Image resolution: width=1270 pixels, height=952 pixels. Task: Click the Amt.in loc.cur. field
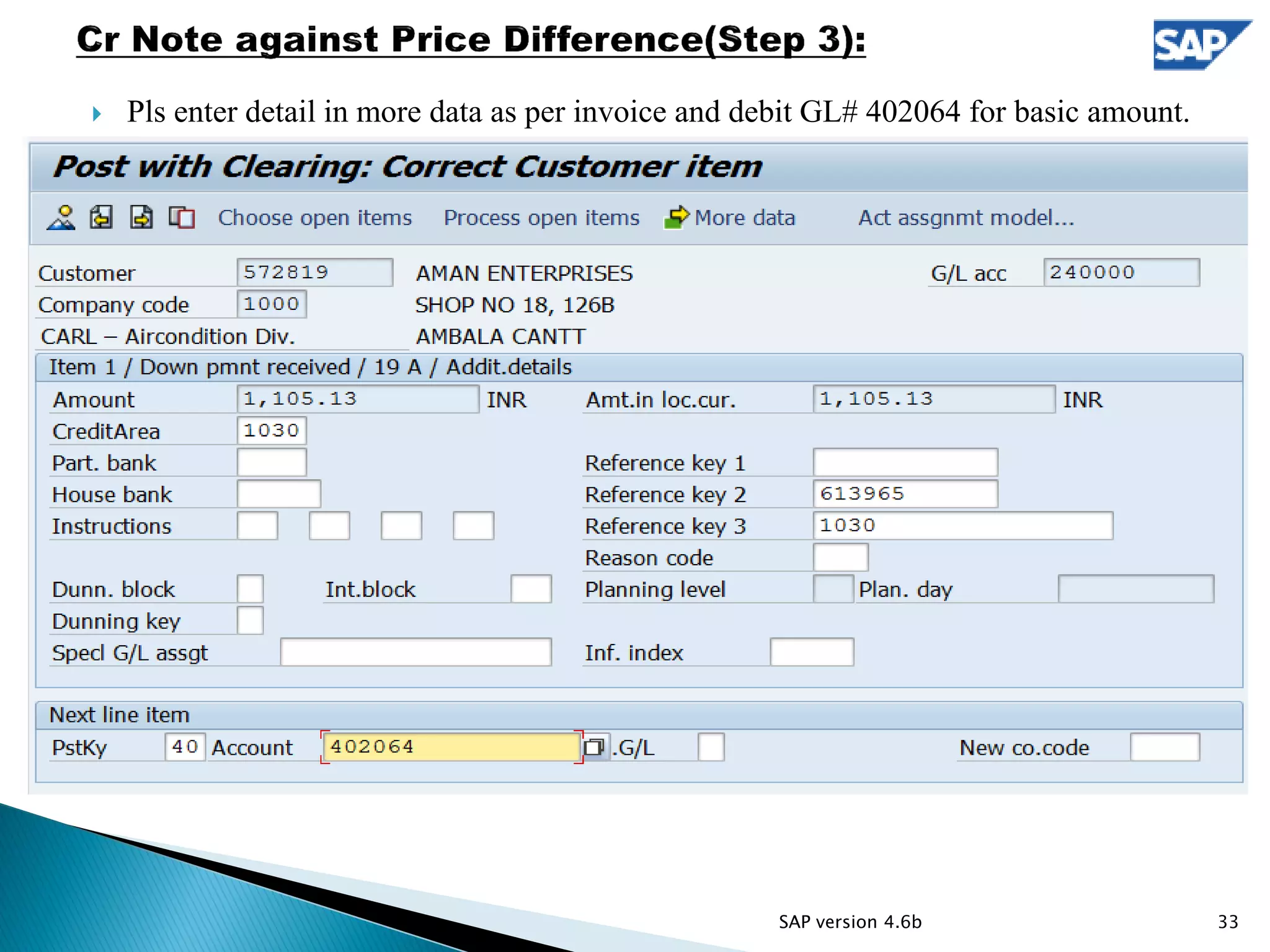(934, 399)
